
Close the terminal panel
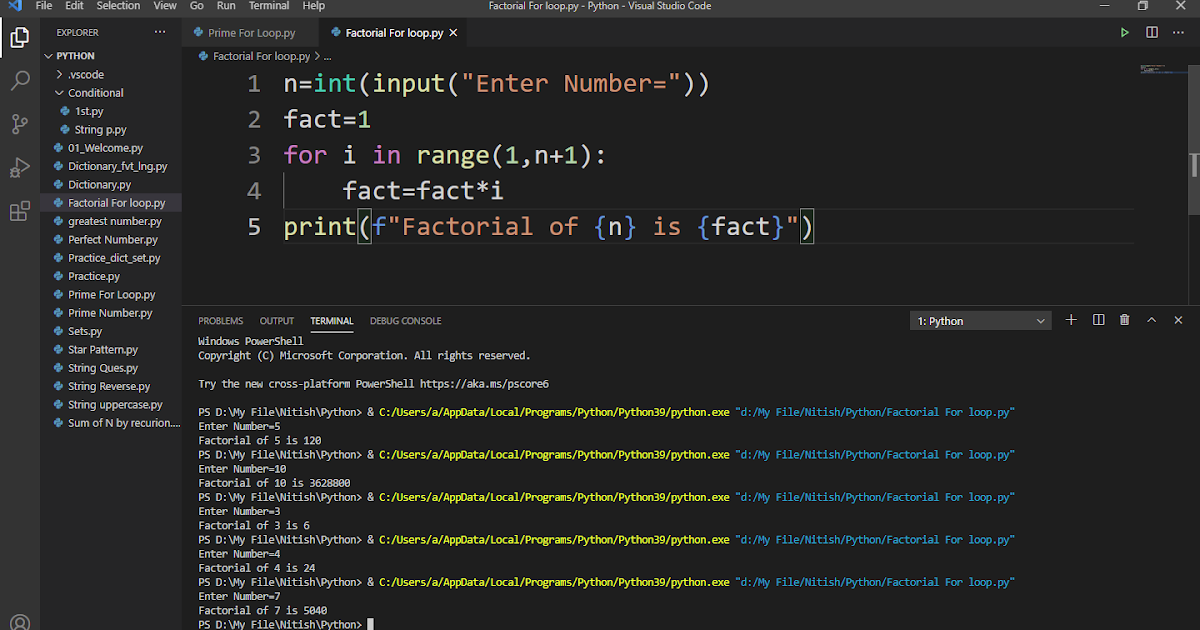(x=1178, y=320)
